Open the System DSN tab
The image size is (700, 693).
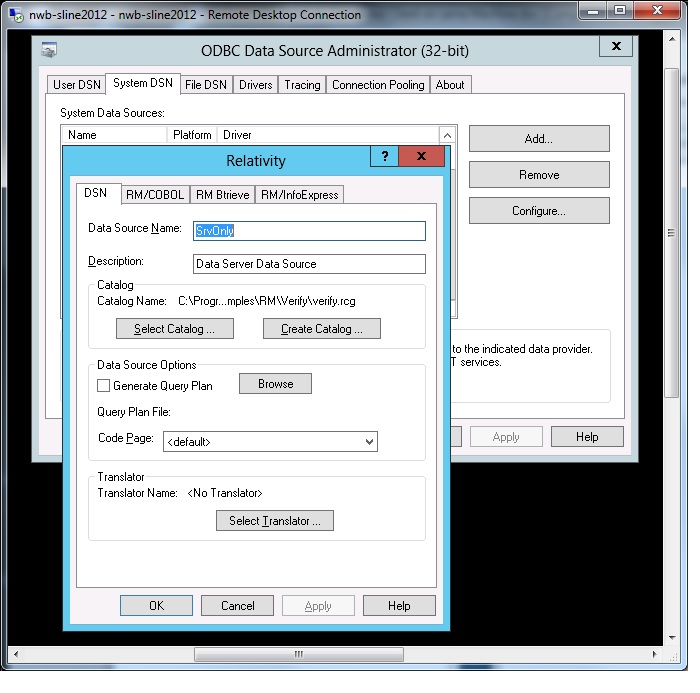click(143, 83)
